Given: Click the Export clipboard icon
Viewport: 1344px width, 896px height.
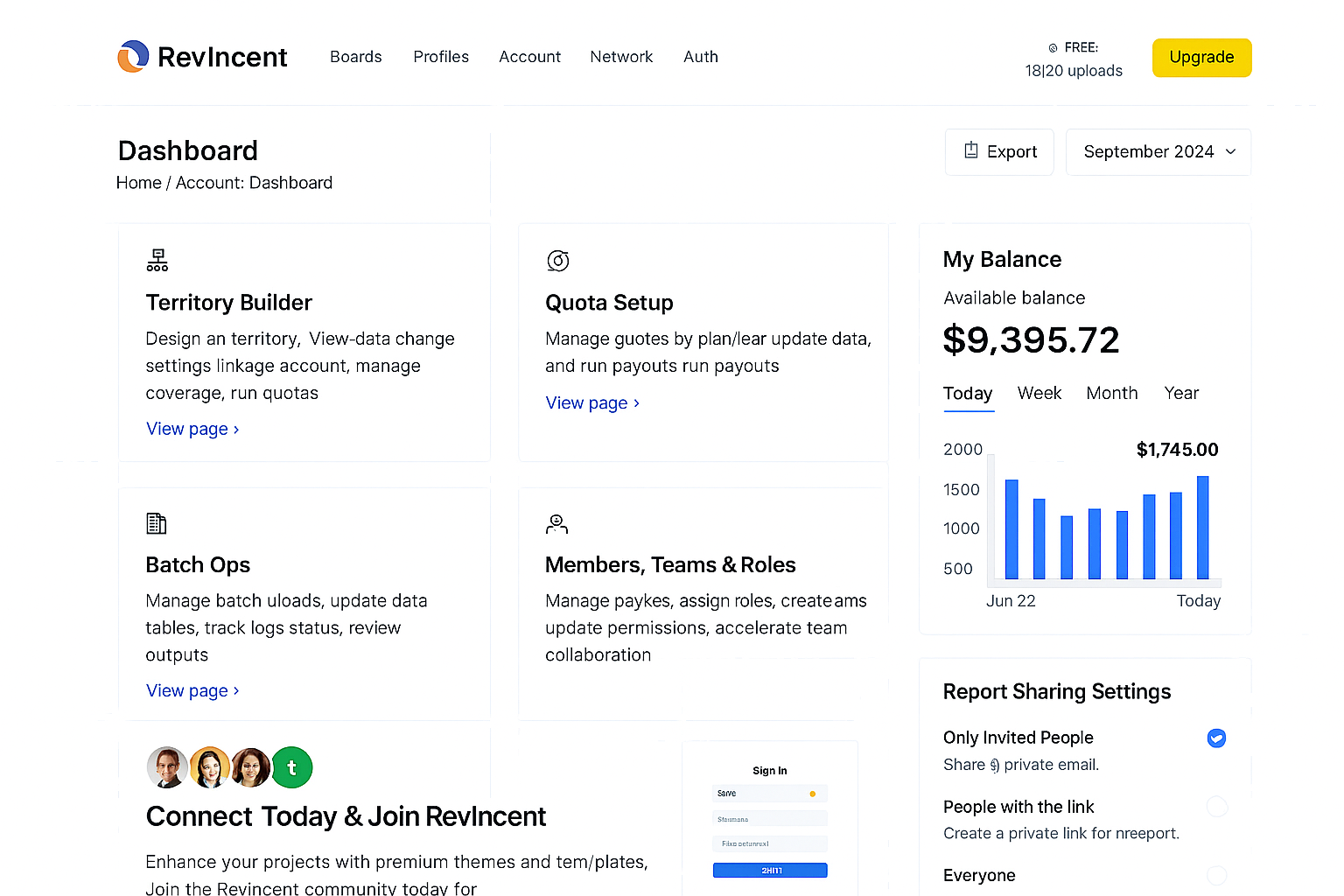Looking at the screenshot, I should (x=970, y=150).
